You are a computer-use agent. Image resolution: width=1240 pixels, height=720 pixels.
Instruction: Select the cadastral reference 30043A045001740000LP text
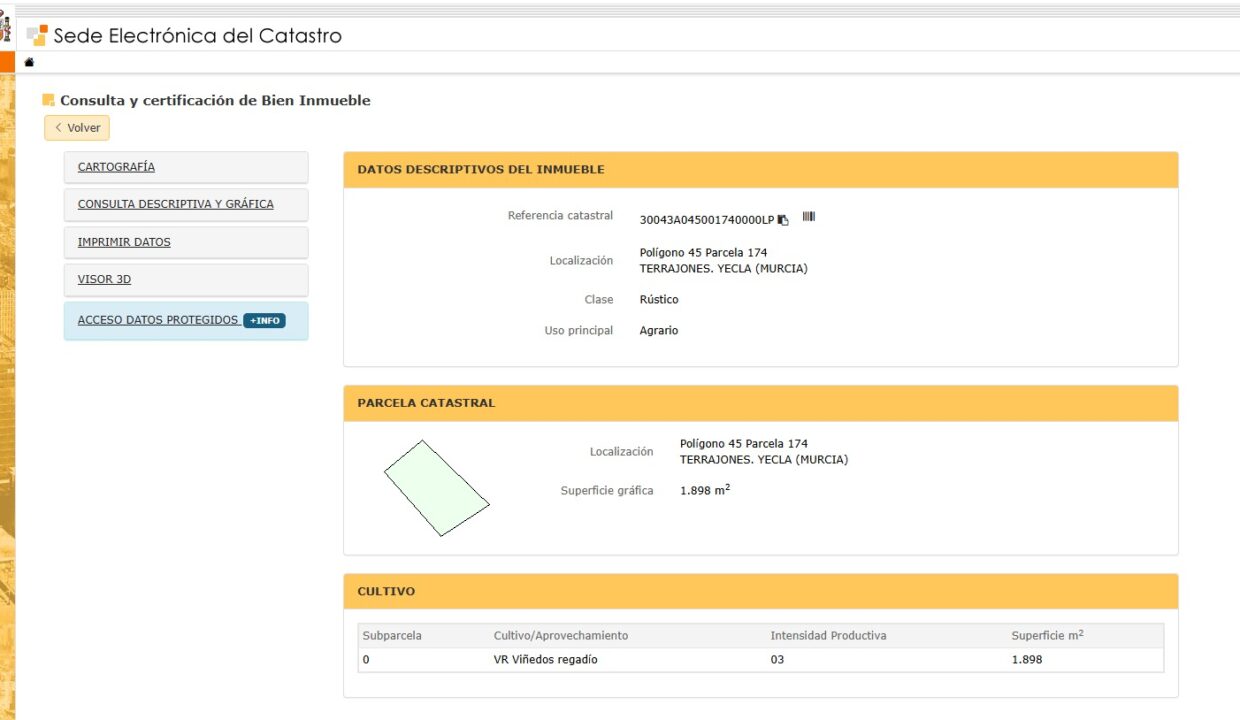click(x=707, y=220)
